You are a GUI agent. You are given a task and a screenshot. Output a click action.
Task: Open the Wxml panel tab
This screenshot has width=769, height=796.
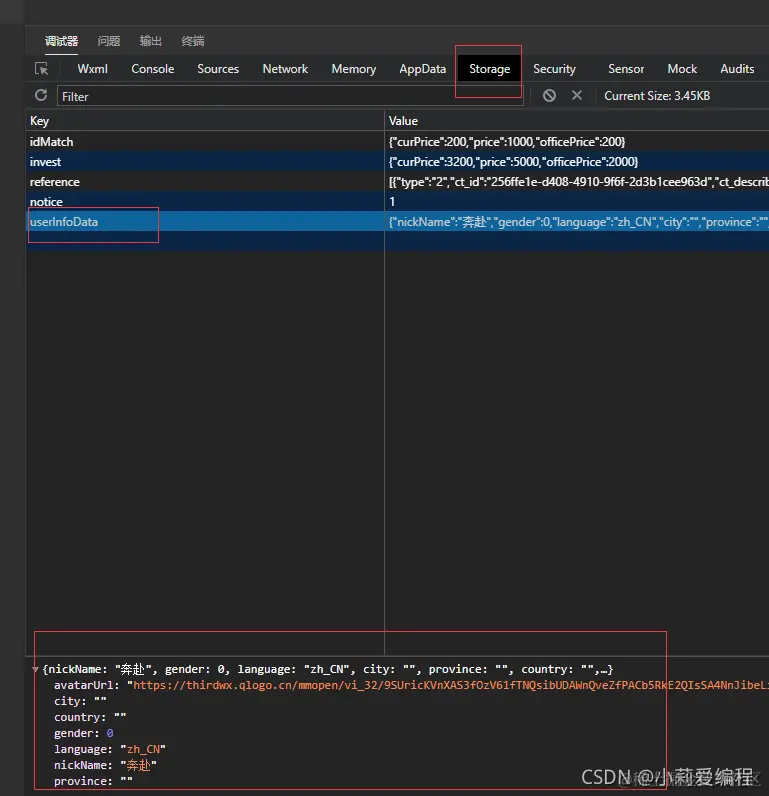[92, 69]
